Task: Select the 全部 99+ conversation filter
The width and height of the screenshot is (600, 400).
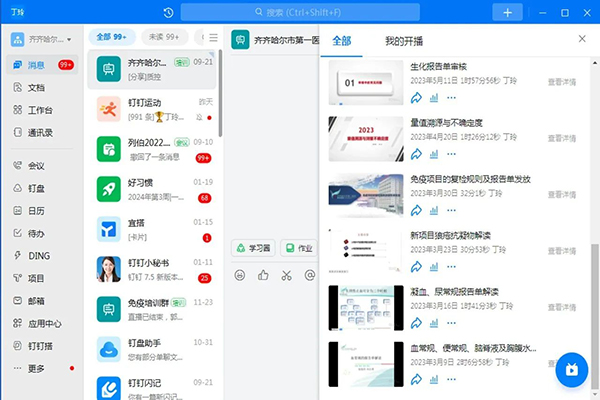Action: coord(112,37)
